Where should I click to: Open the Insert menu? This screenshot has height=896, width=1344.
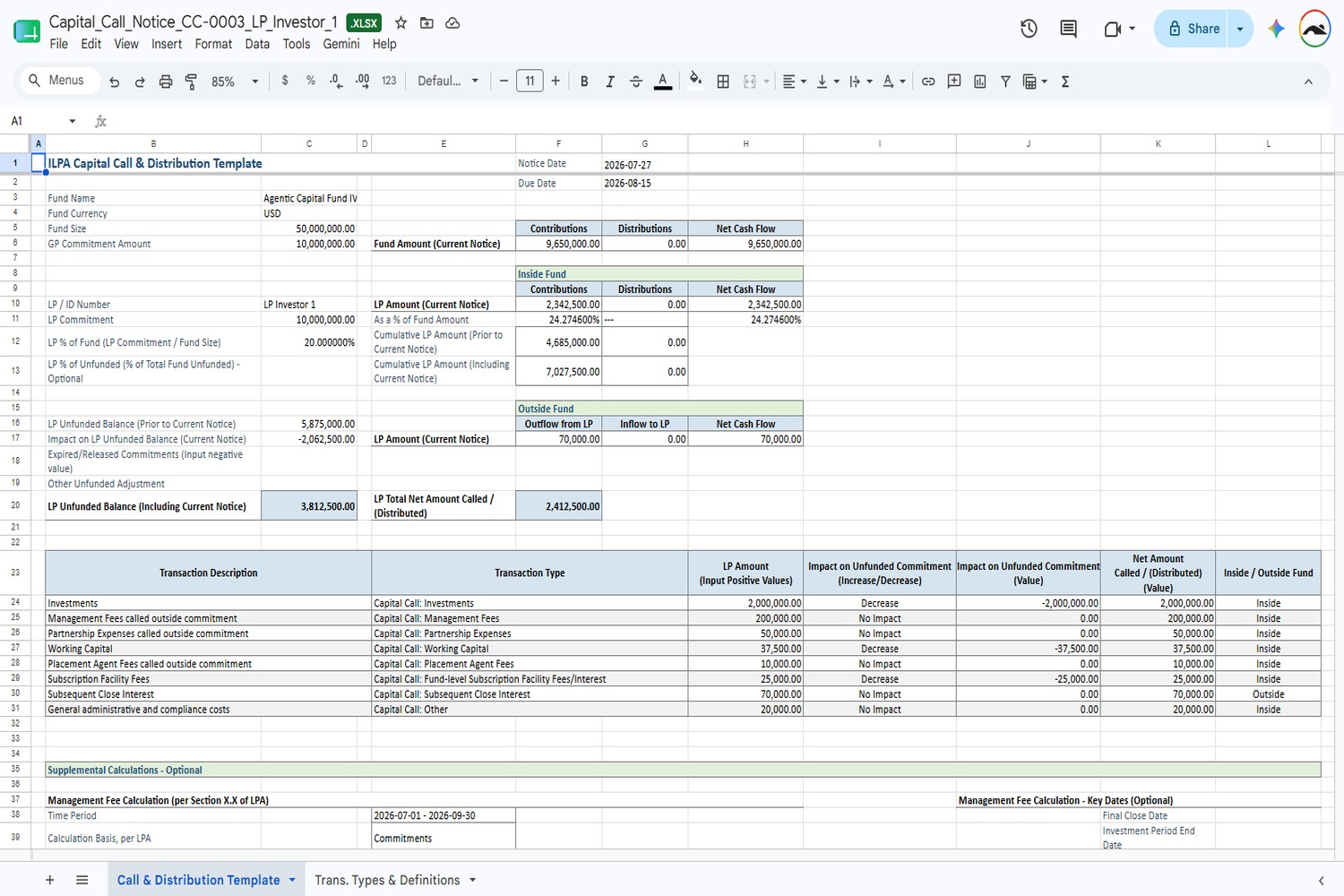tap(167, 44)
